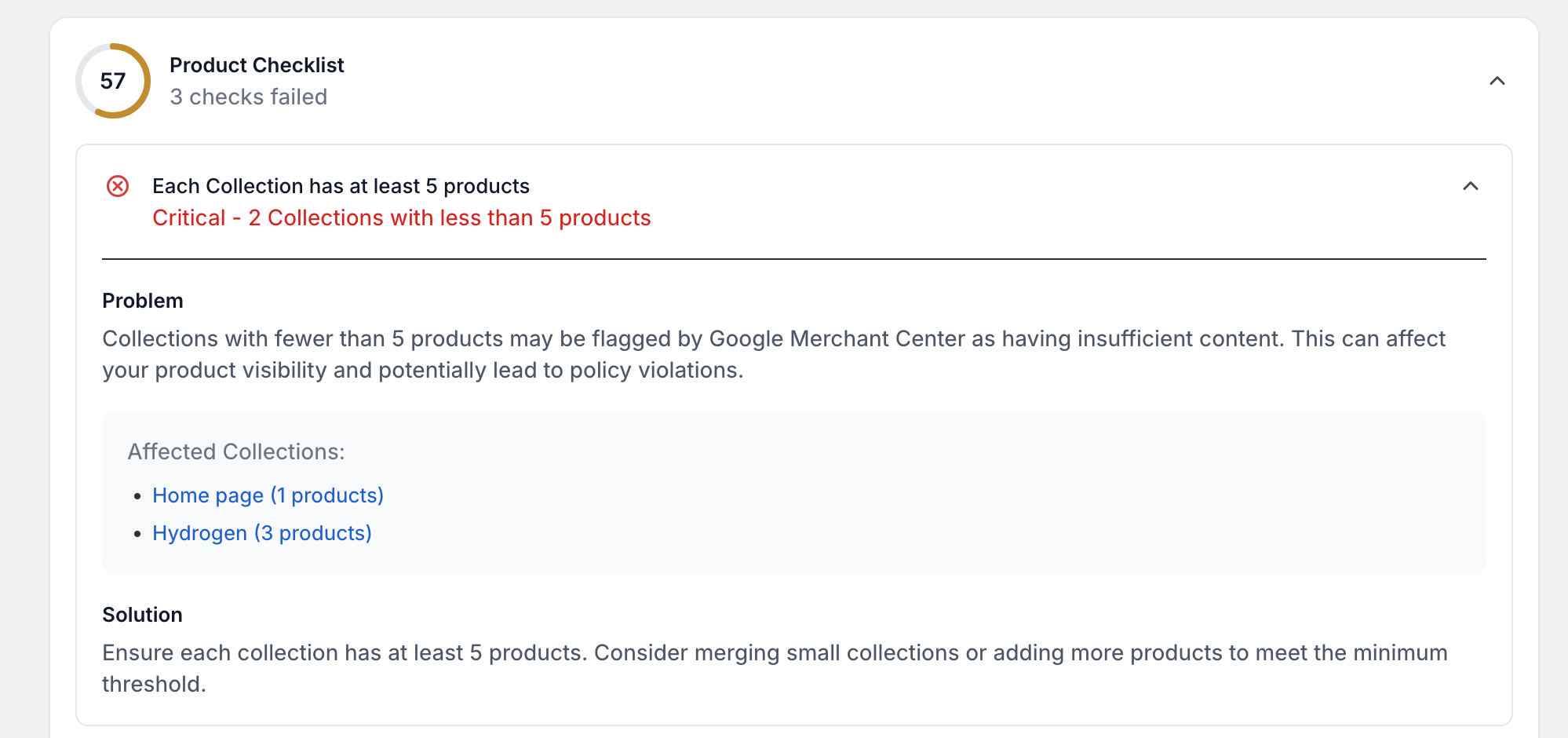Click the red Critical warning message
This screenshot has width=1568, height=738.
(401, 217)
